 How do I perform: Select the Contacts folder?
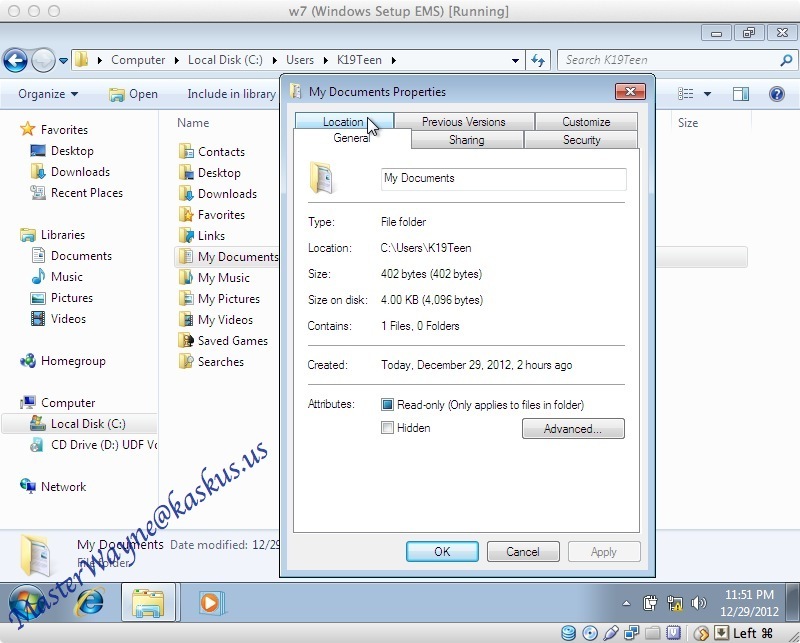click(x=212, y=152)
